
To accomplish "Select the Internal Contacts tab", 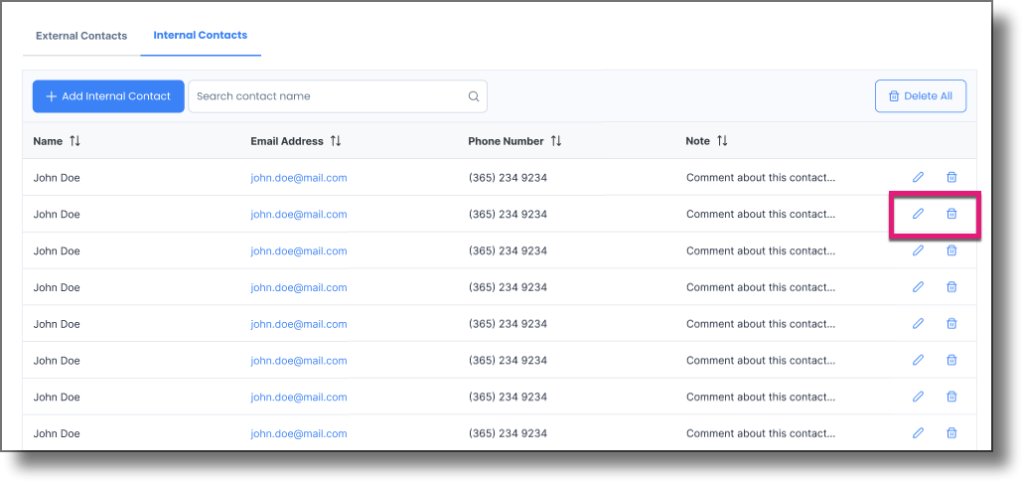I will pos(200,35).
